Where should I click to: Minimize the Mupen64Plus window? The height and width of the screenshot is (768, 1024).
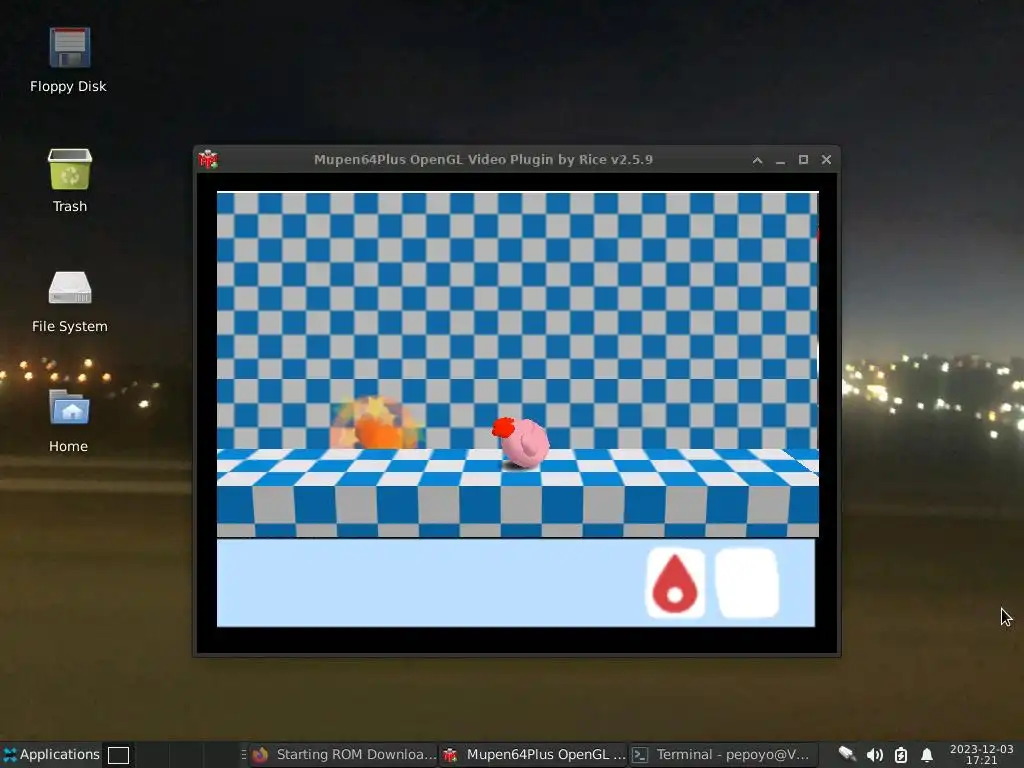(780, 160)
